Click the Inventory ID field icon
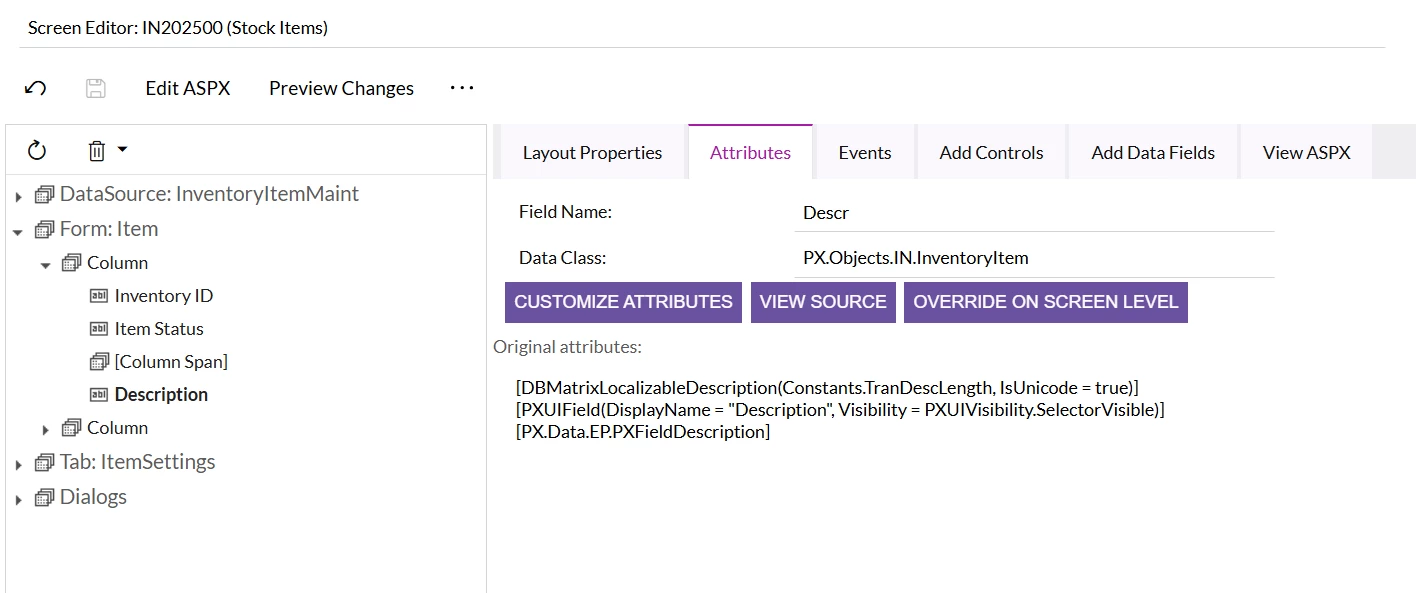Image resolution: width=1416 pixels, height=593 pixels. pyautogui.click(x=99, y=296)
